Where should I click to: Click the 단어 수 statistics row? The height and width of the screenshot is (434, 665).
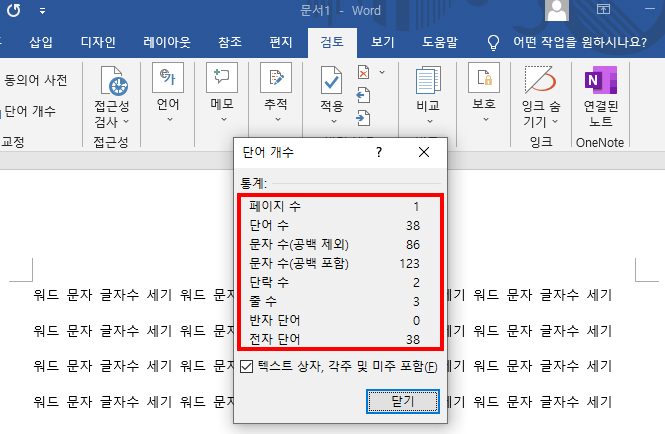pyautogui.click(x=335, y=225)
